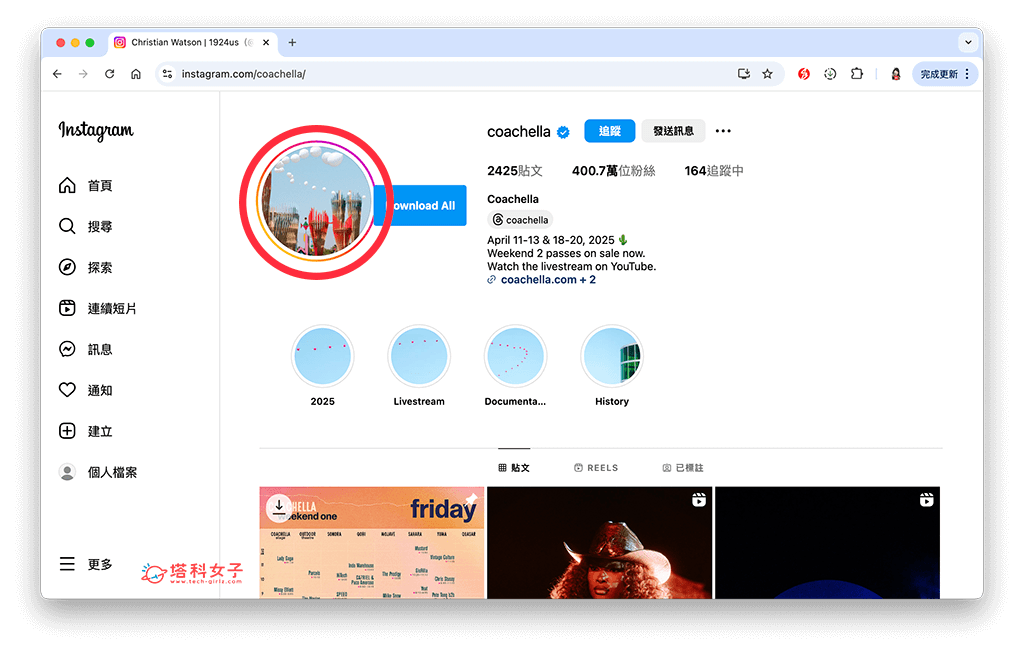The width and height of the screenshot is (1024, 653).
Task: Open Messages (訊息) in the sidebar
Action: tap(86, 349)
